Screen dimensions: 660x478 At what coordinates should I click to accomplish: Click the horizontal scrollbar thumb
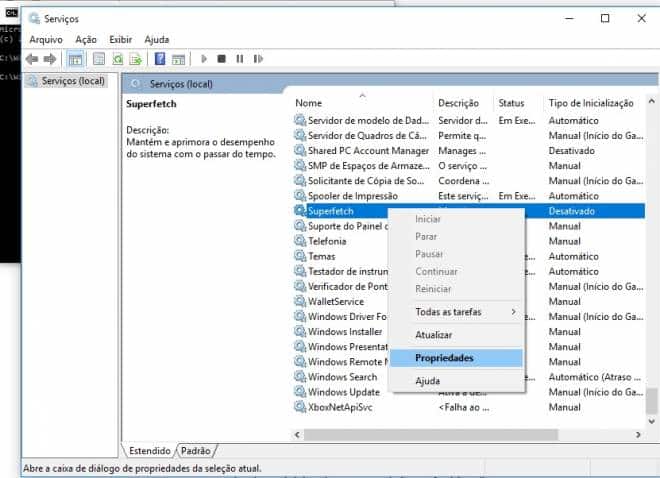[x=431, y=434]
